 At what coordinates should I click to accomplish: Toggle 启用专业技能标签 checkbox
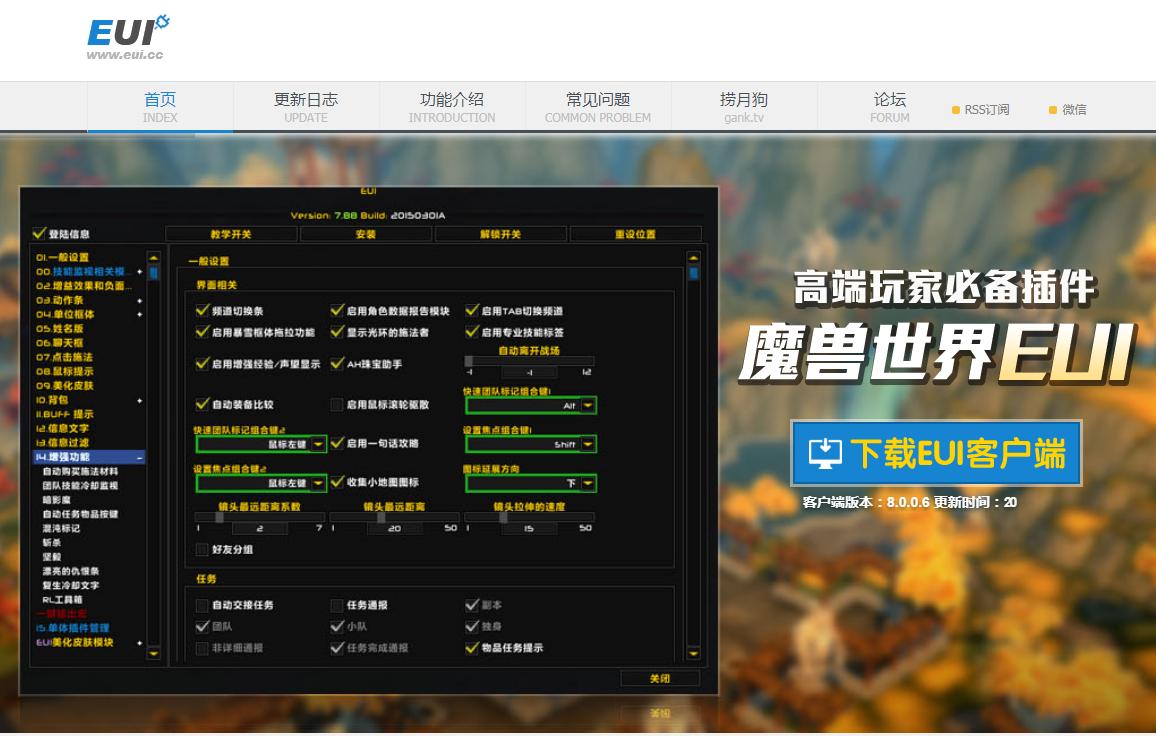click(x=472, y=332)
